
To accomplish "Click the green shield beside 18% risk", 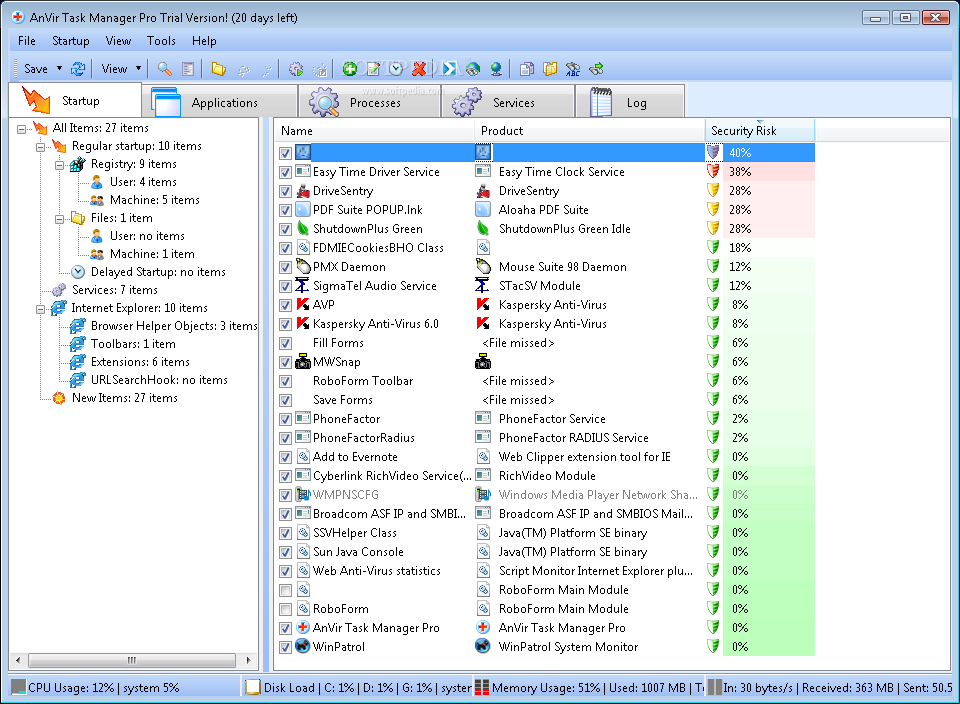I will click(x=713, y=247).
